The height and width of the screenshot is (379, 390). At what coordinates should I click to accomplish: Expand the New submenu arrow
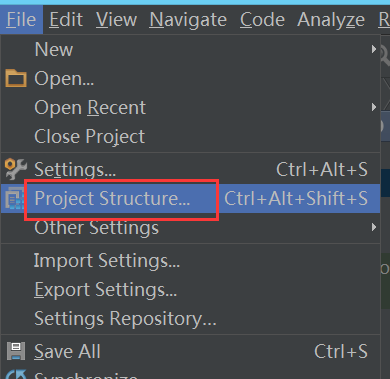pos(374,49)
